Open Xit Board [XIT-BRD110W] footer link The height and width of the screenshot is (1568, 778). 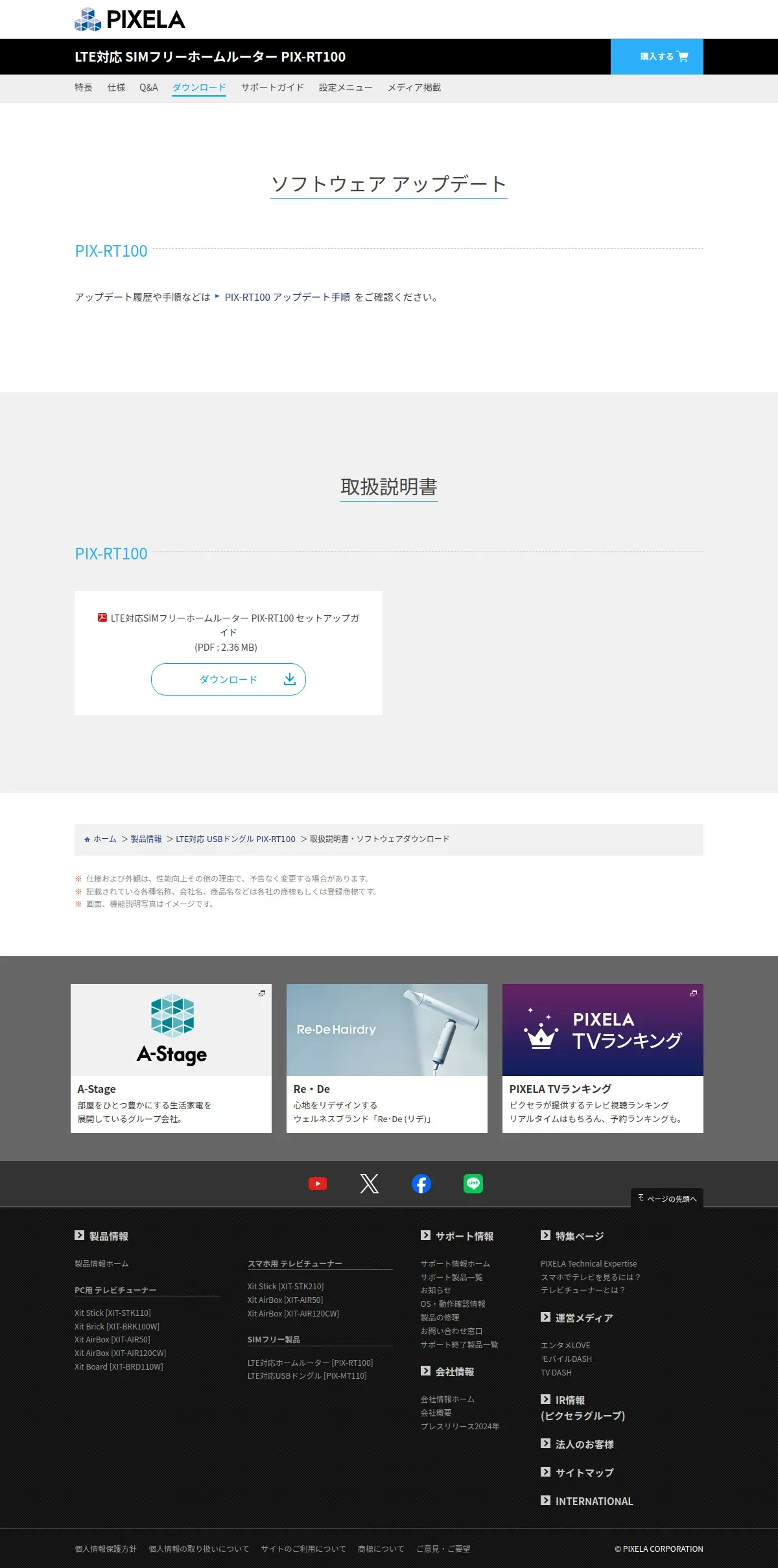[x=119, y=1366]
